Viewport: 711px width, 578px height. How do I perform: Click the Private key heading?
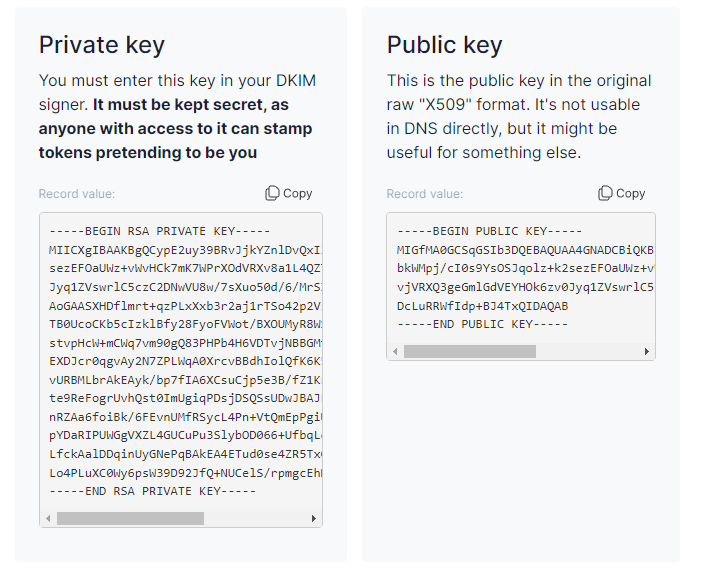tap(102, 45)
